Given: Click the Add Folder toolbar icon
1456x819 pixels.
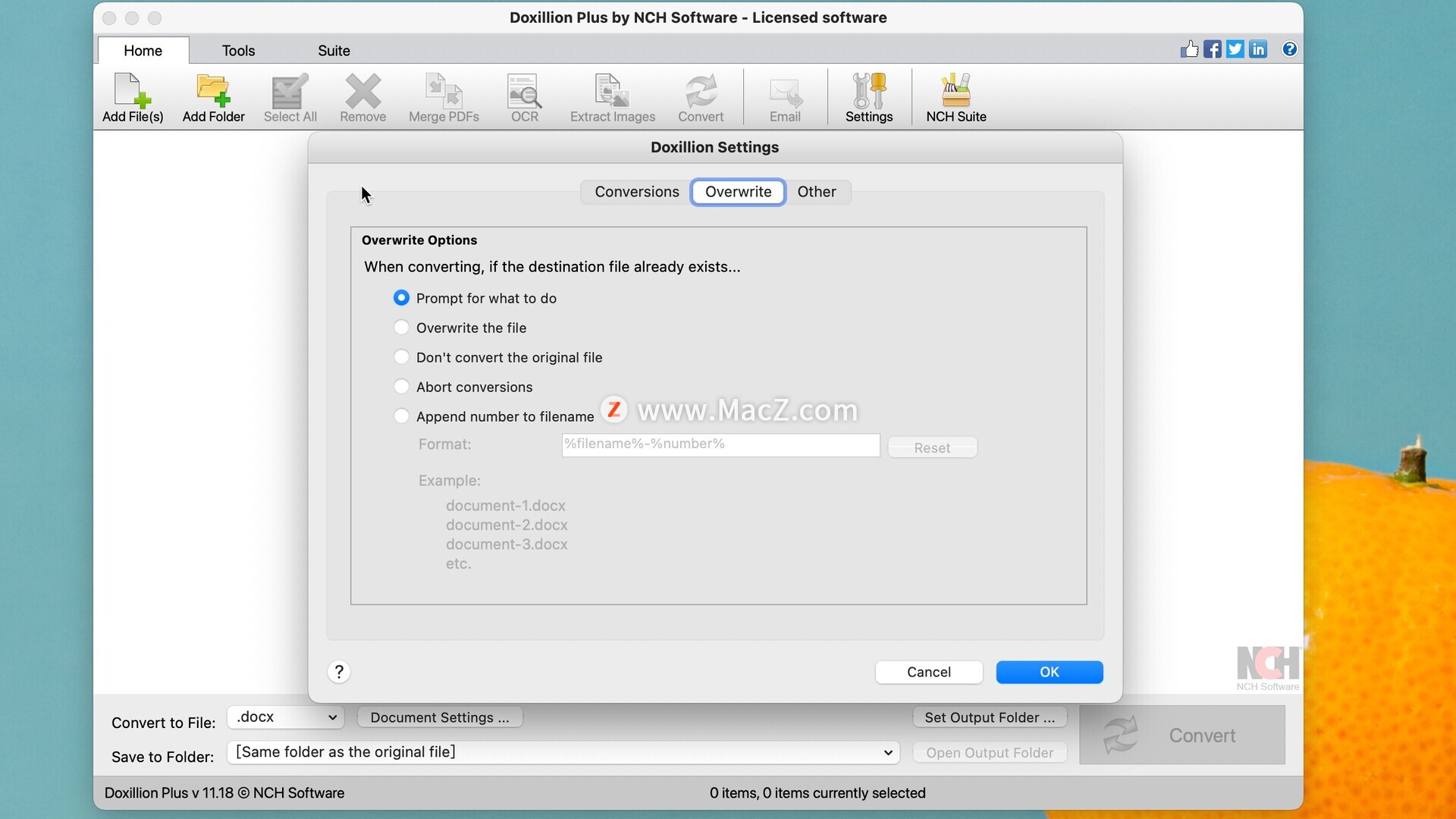Looking at the screenshot, I should click(213, 97).
